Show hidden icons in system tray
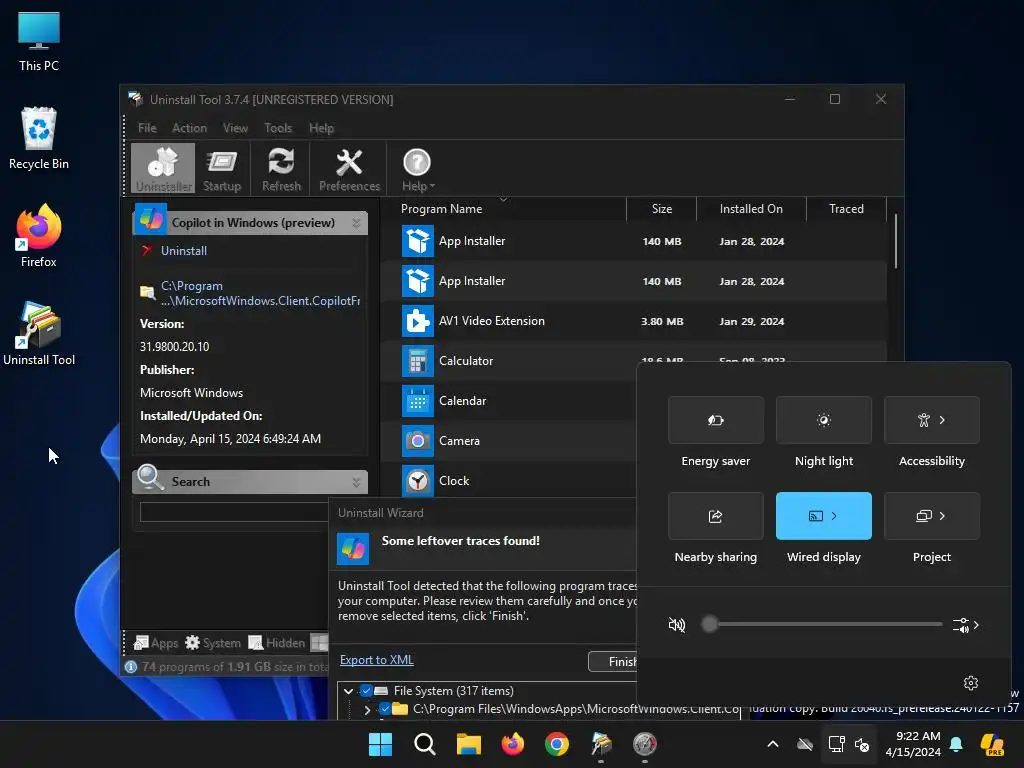The height and width of the screenshot is (768, 1024). (773, 744)
